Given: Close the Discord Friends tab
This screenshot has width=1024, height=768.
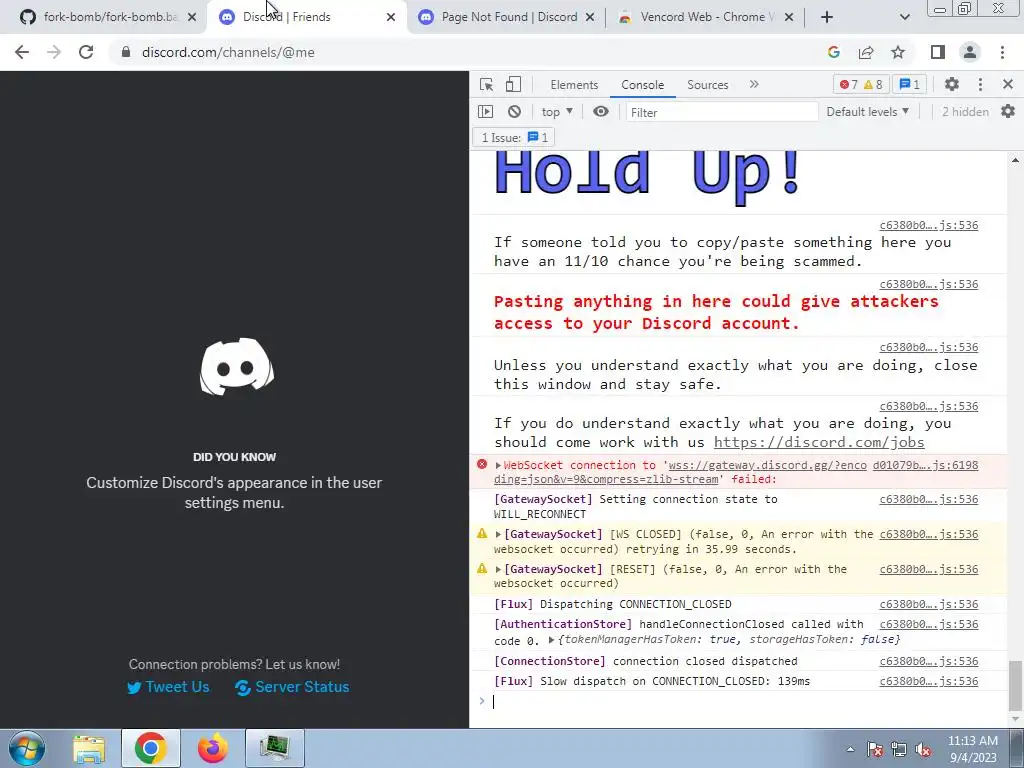Looking at the screenshot, I should click(391, 17).
